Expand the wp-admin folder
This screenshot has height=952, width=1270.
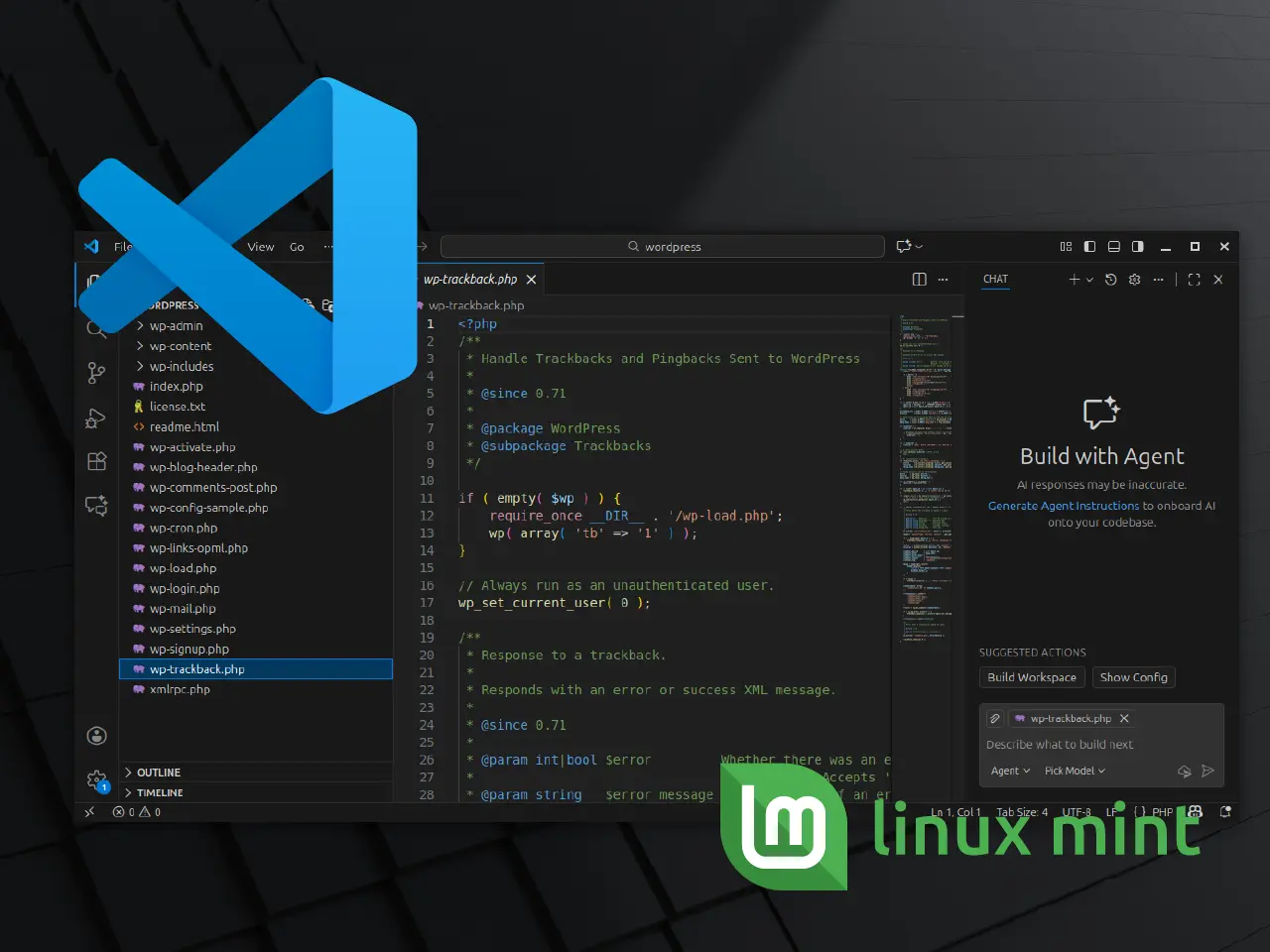tap(176, 326)
